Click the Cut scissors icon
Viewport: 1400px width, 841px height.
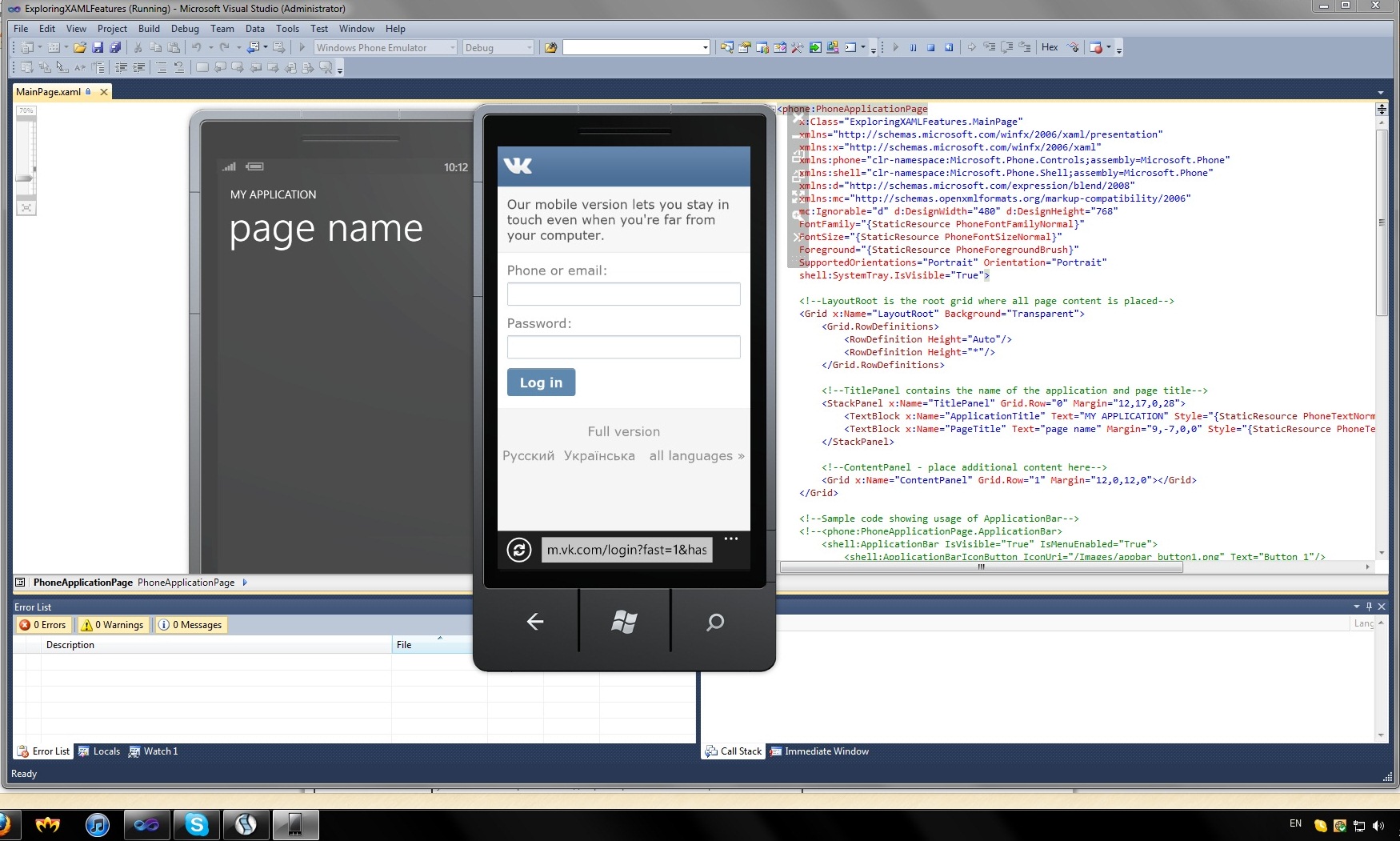138,48
